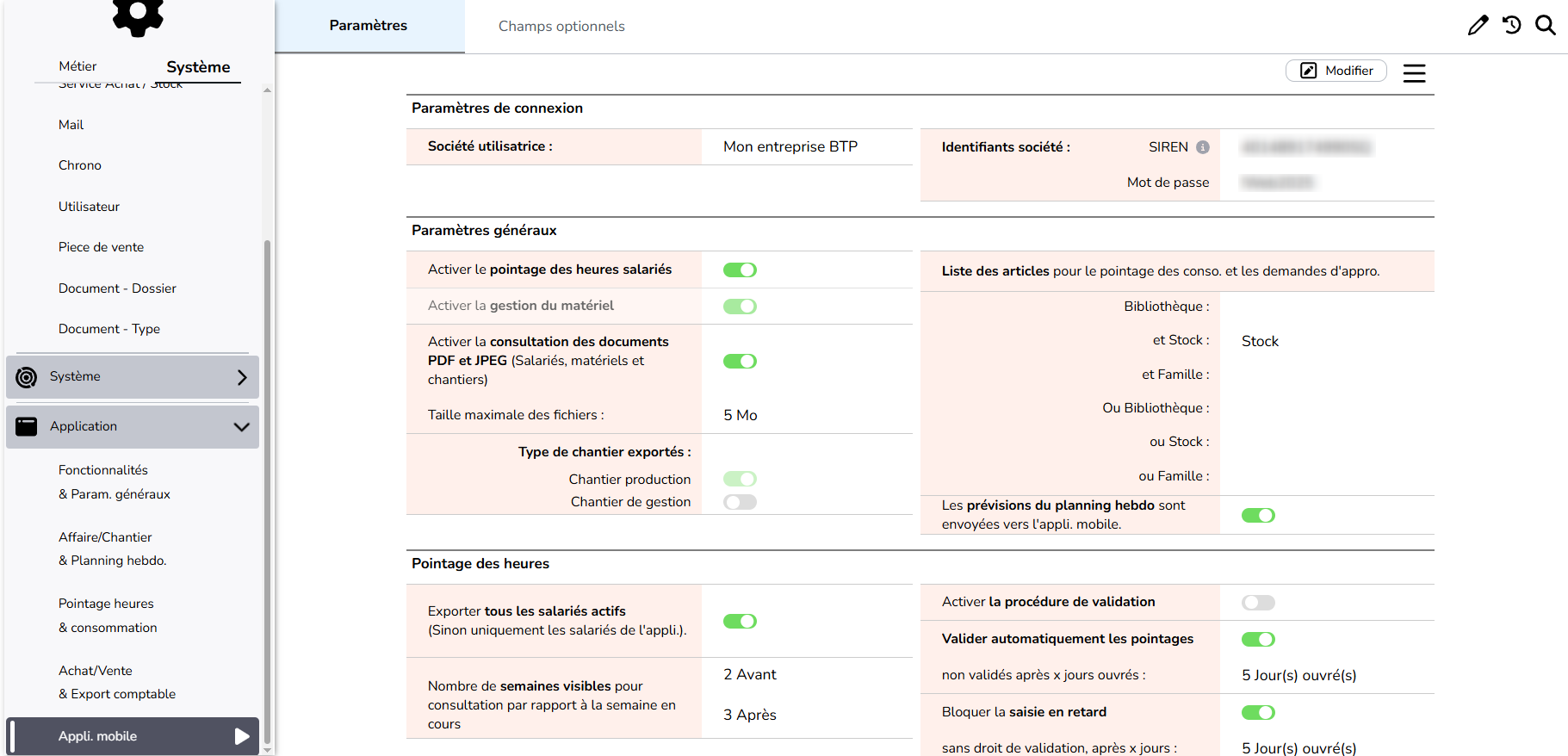Toggle Valider automatiquement les pointages
The height and width of the screenshot is (756, 1568).
coord(1258,640)
